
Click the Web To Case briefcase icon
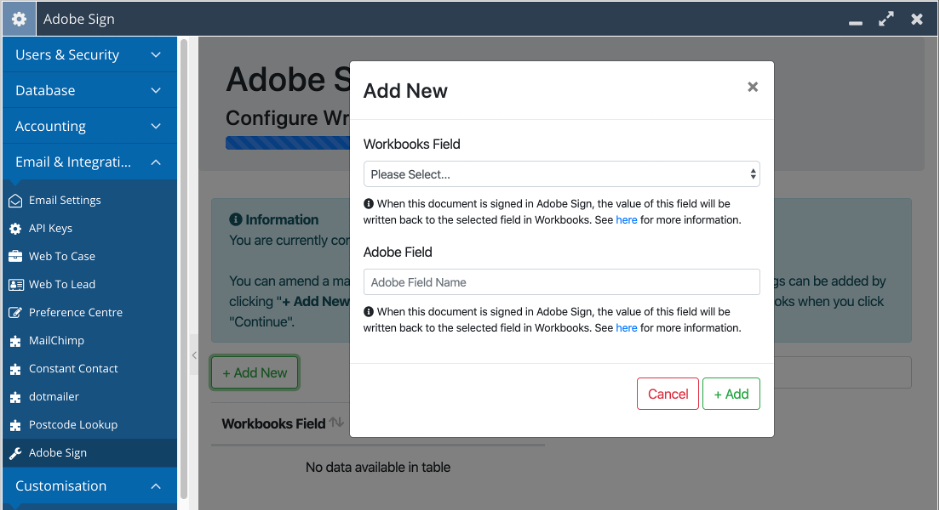(x=16, y=256)
